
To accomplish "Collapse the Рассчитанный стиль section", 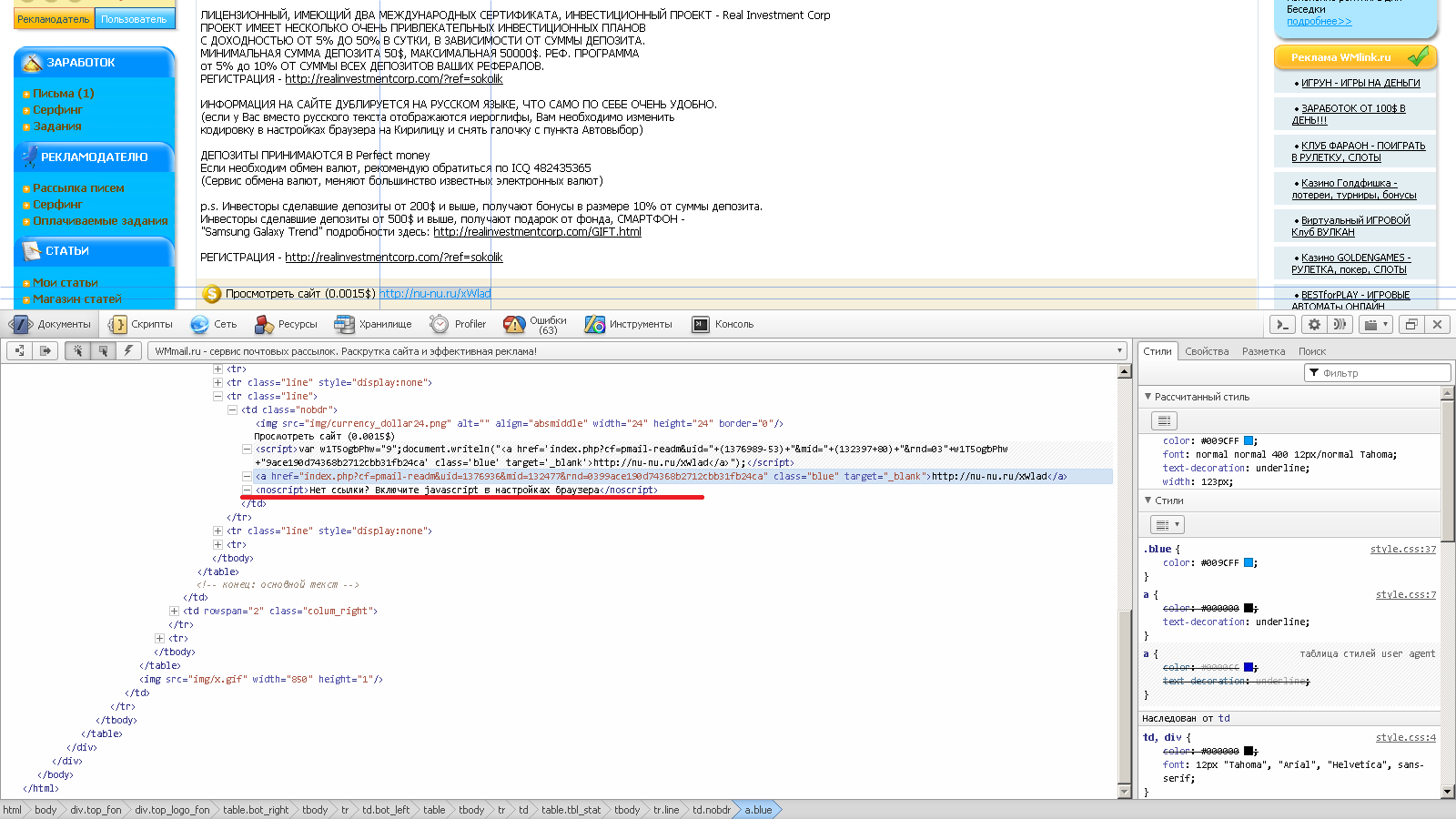I will [x=1289, y=397].
